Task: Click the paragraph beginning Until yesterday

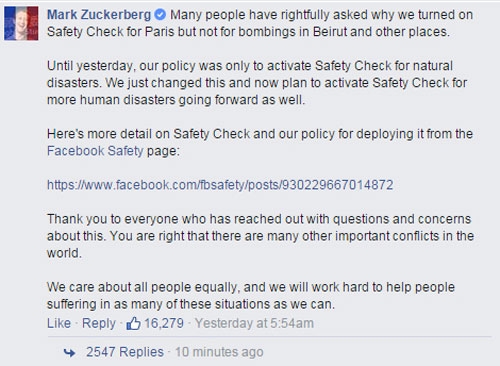Action: coord(257,83)
